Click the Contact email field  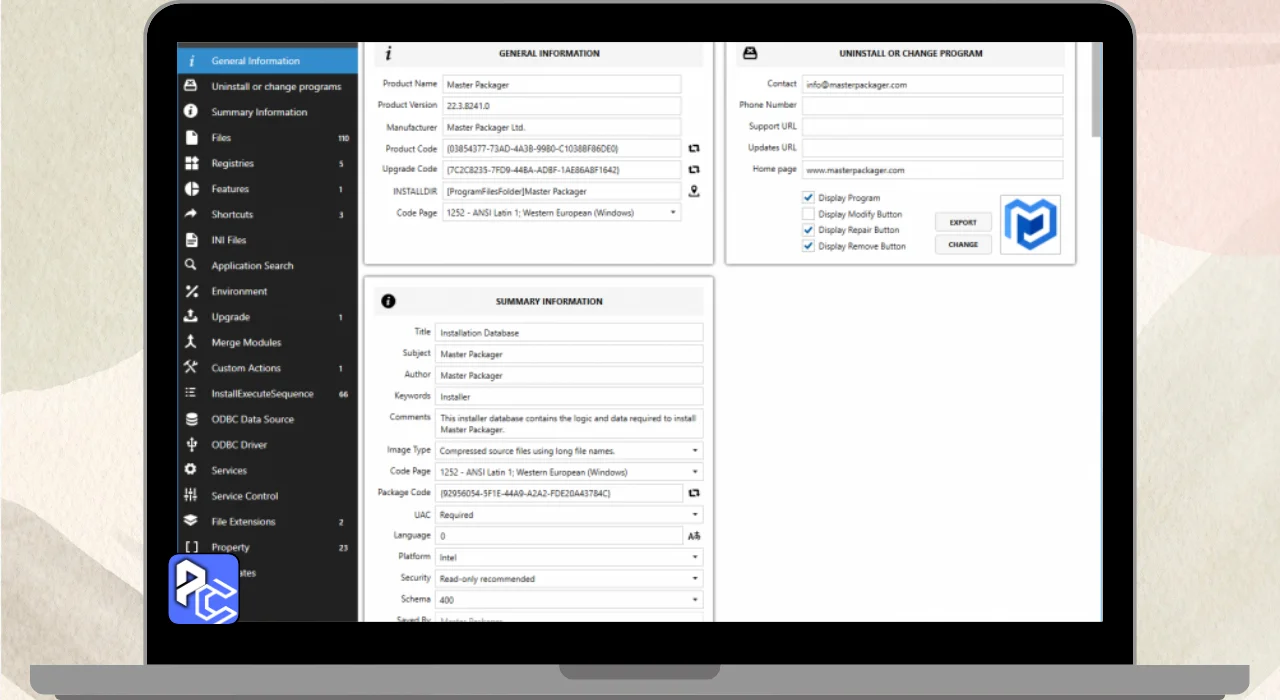pyautogui.click(x=932, y=85)
